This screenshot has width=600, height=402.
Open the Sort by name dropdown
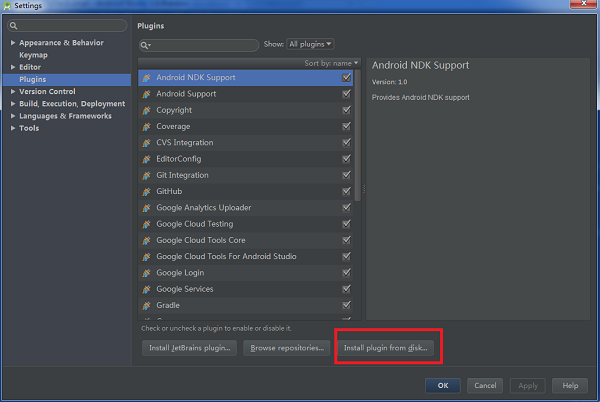(x=331, y=63)
